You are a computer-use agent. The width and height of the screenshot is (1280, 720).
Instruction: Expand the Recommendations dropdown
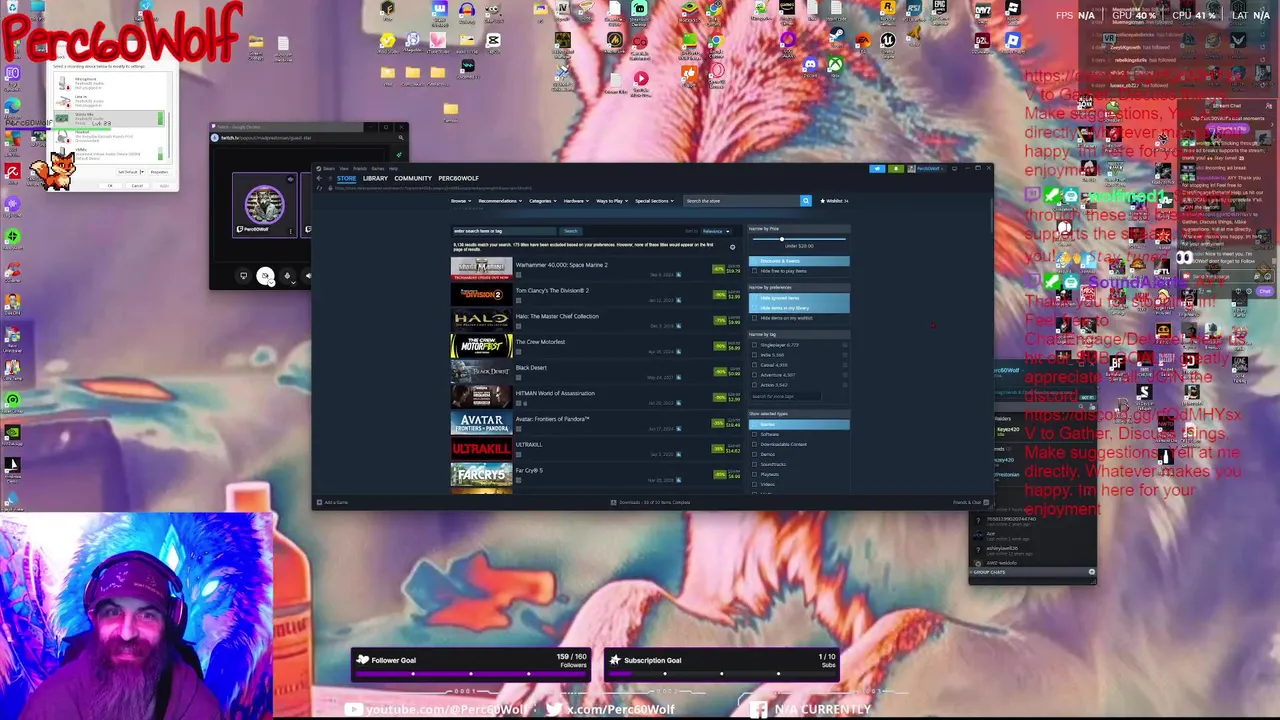coord(500,201)
